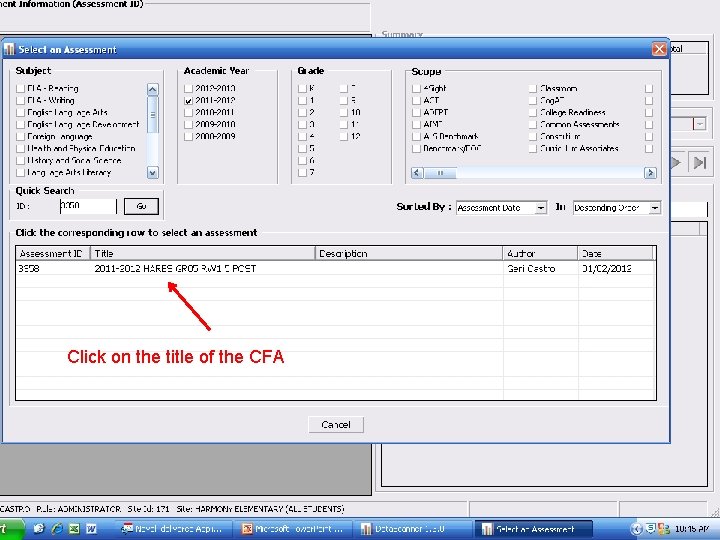Click the Go button

point(141,206)
